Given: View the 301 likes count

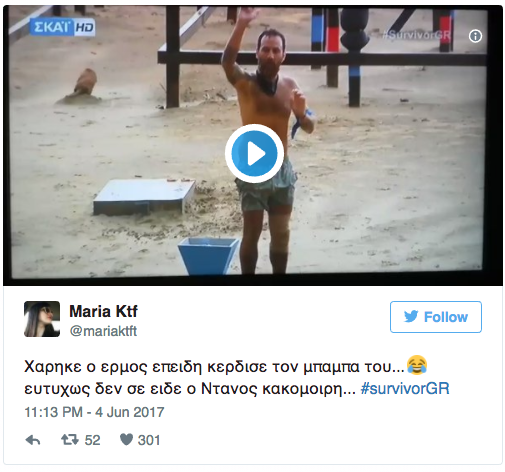Looking at the screenshot, I should point(149,440).
